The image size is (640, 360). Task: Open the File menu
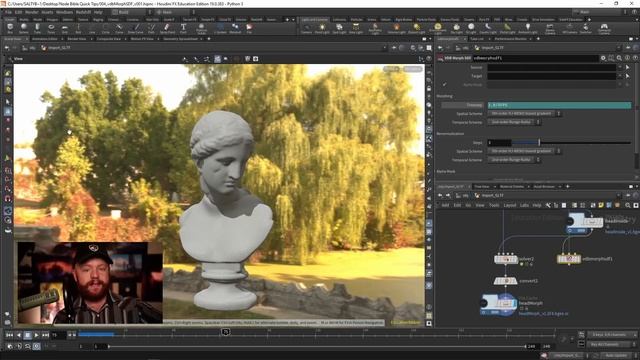tap(8, 12)
